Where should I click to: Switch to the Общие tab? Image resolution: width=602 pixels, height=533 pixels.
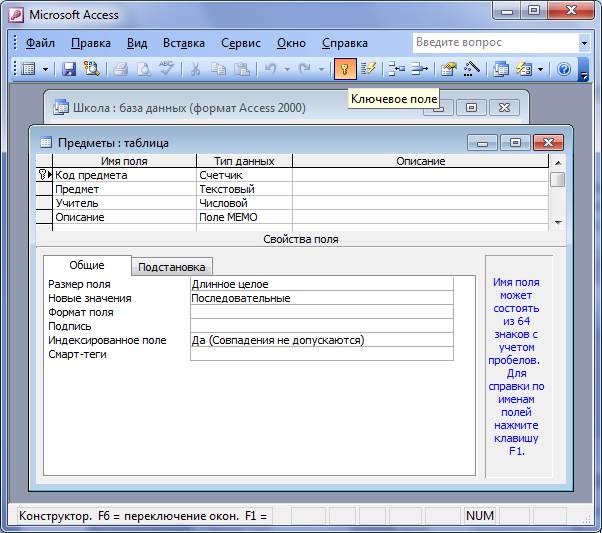coord(87,265)
